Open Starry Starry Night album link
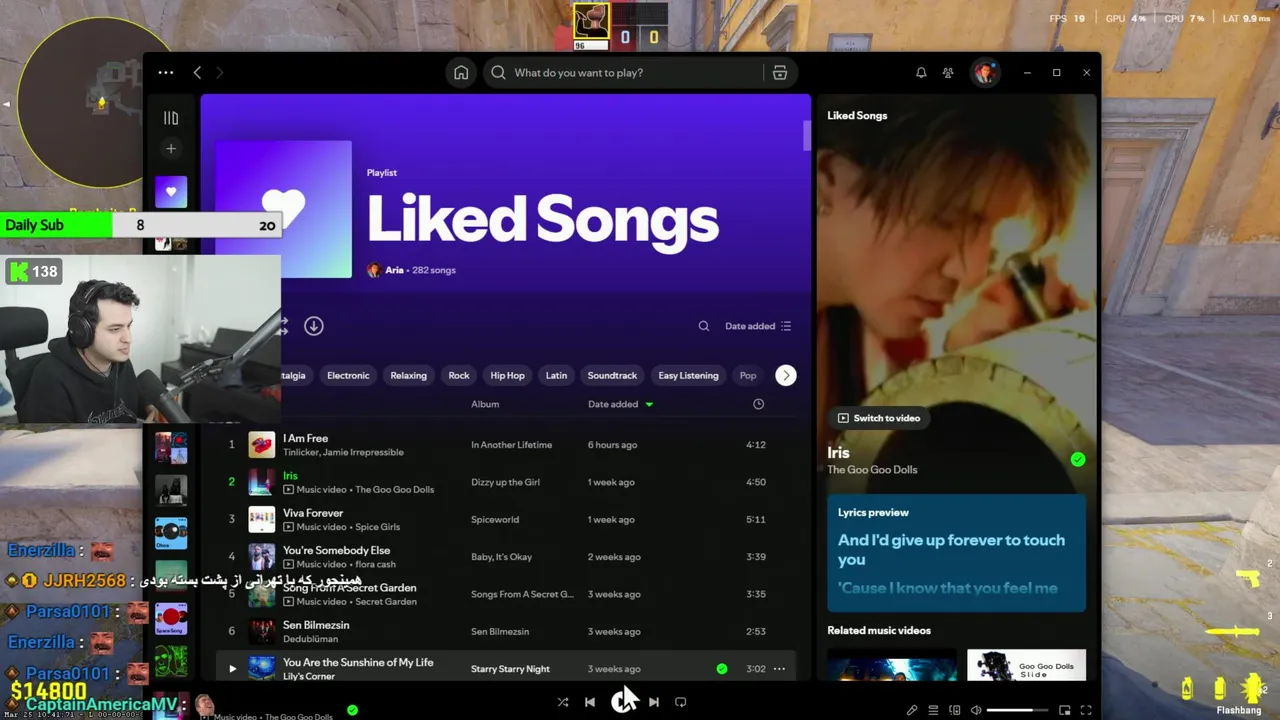Image resolution: width=1280 pixels, height=720 pixels. pos(510,669)
